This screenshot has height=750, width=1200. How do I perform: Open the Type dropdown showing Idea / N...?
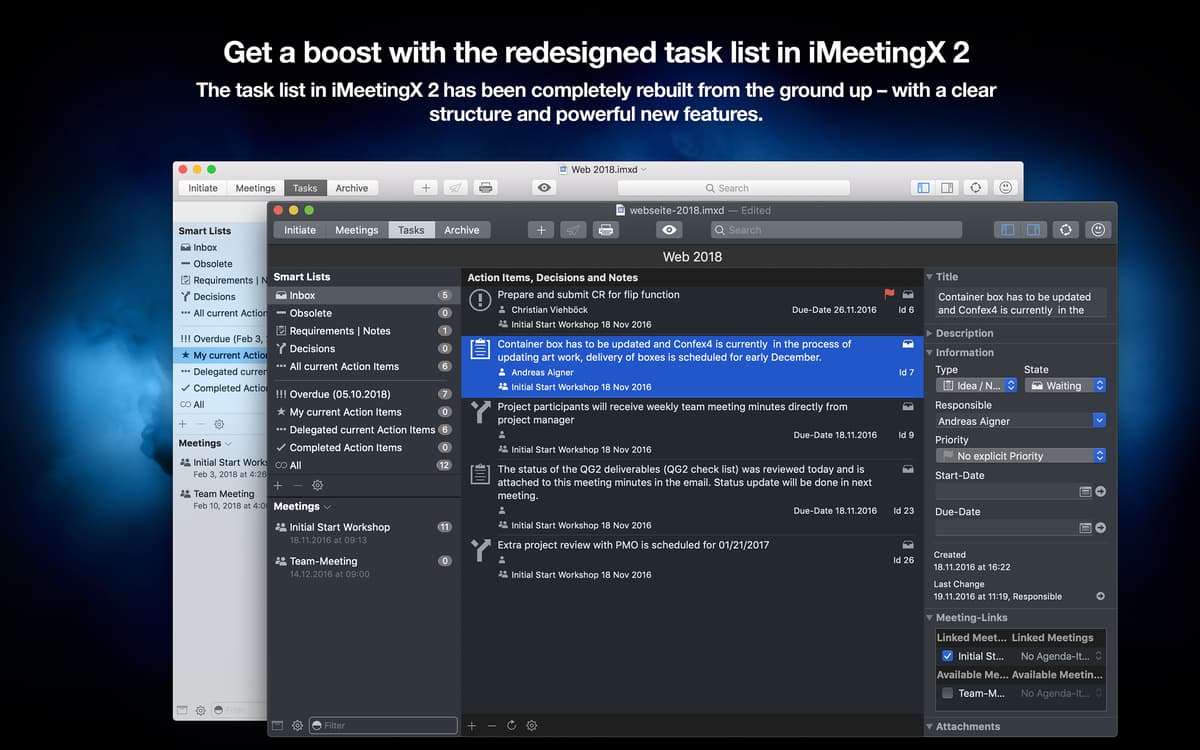(976, 385)
